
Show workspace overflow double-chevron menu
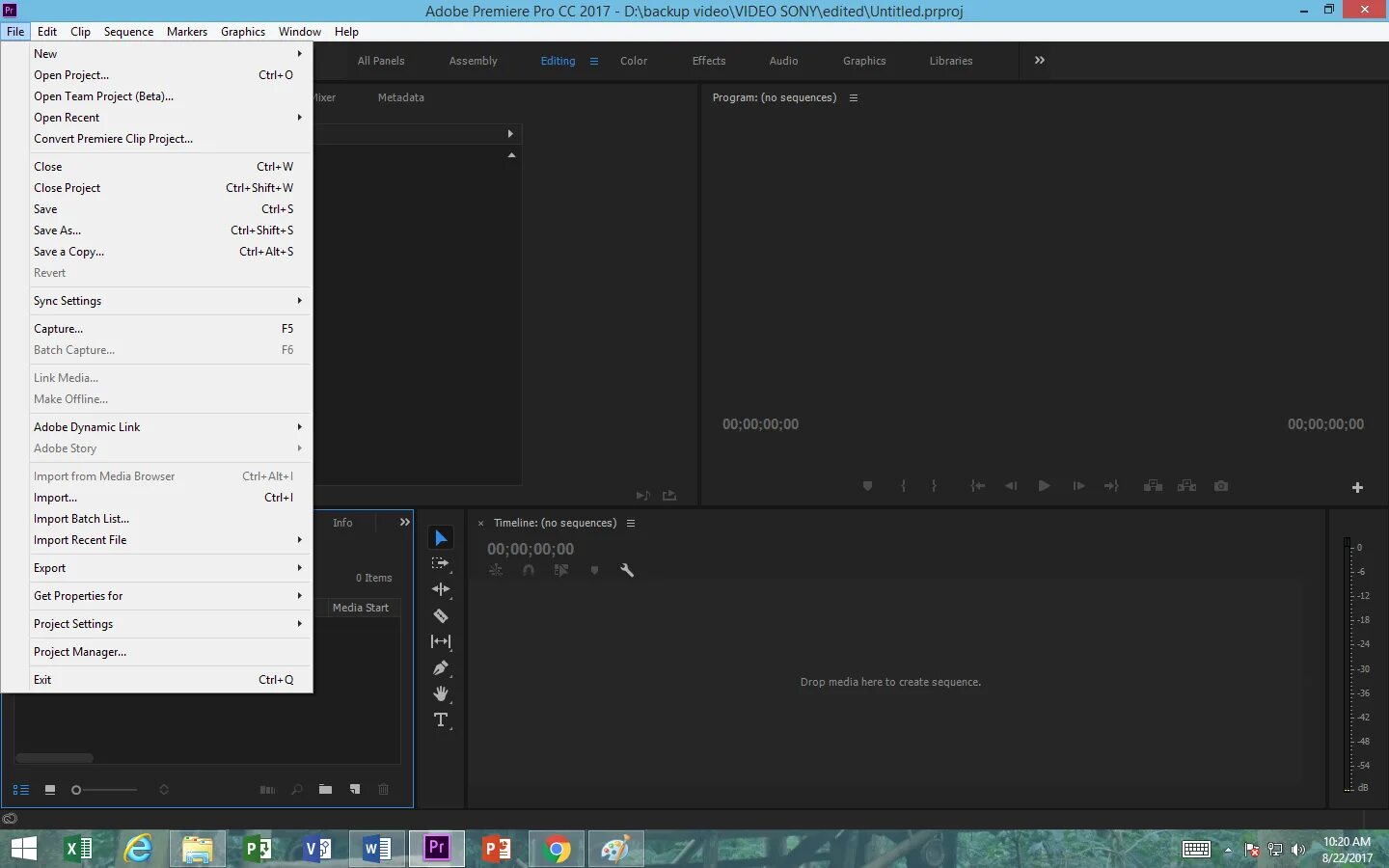coord(1040,60)
